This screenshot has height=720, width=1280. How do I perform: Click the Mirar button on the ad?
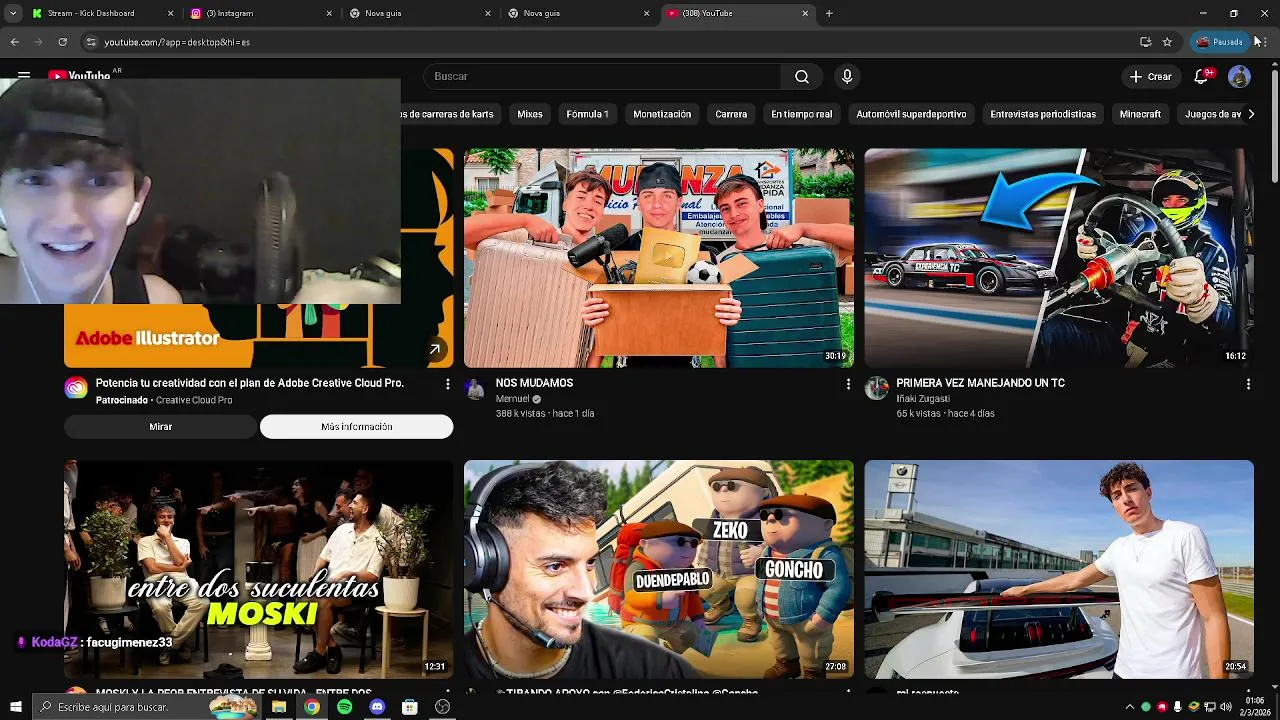tap(161, 427)
